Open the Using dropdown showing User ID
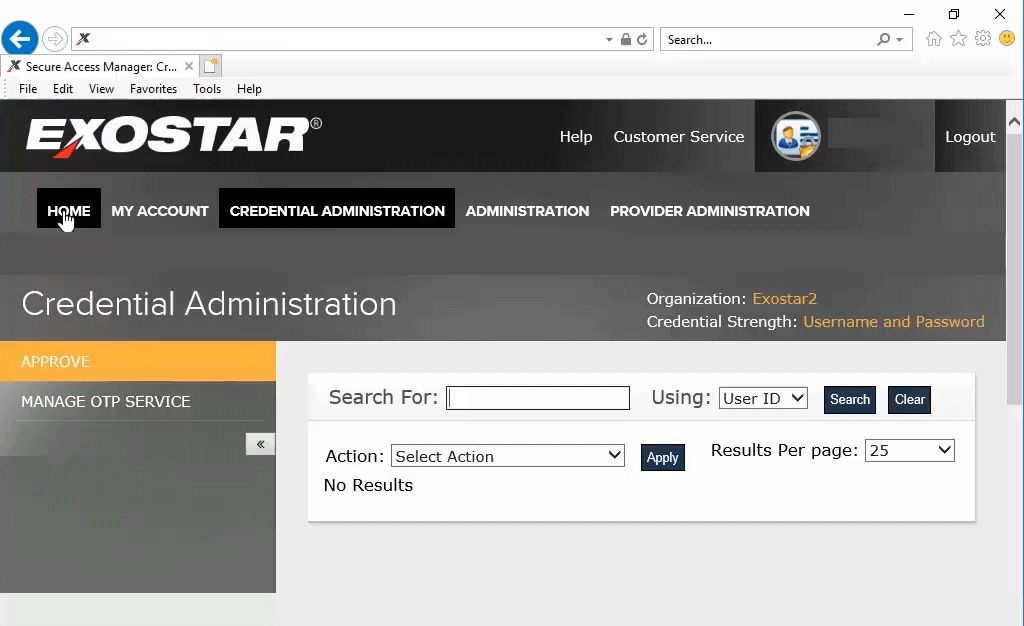Viewport: 1024px width, 626px height. 763,397
